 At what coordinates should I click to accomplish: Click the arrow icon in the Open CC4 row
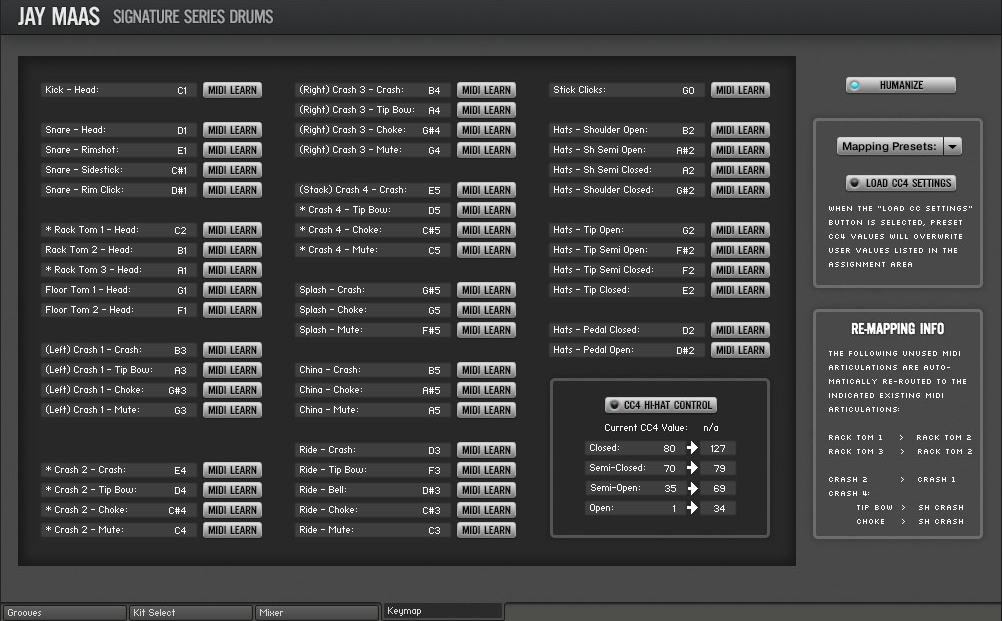(x=691, y=508)
